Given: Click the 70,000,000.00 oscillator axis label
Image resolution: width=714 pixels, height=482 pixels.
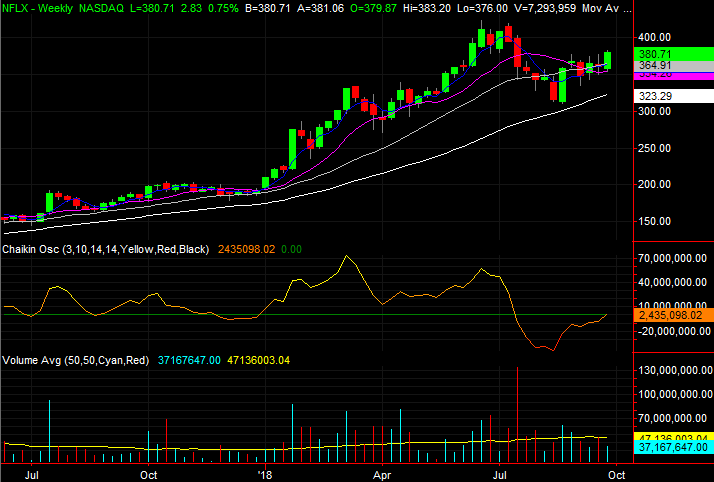Looking at the screenshot, I should 673,259.
